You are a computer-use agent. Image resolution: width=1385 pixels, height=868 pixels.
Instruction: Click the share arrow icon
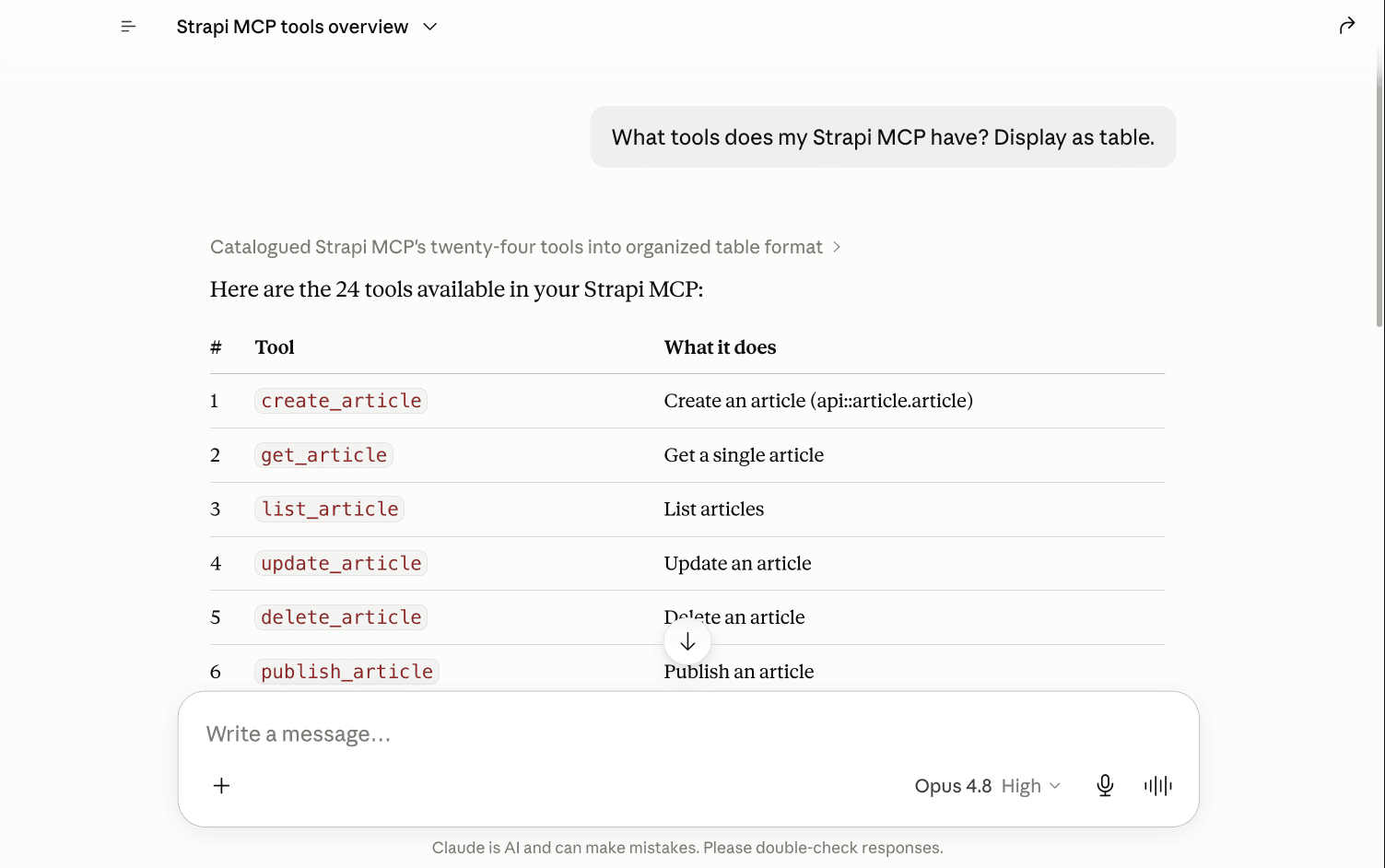[1347, 26]
